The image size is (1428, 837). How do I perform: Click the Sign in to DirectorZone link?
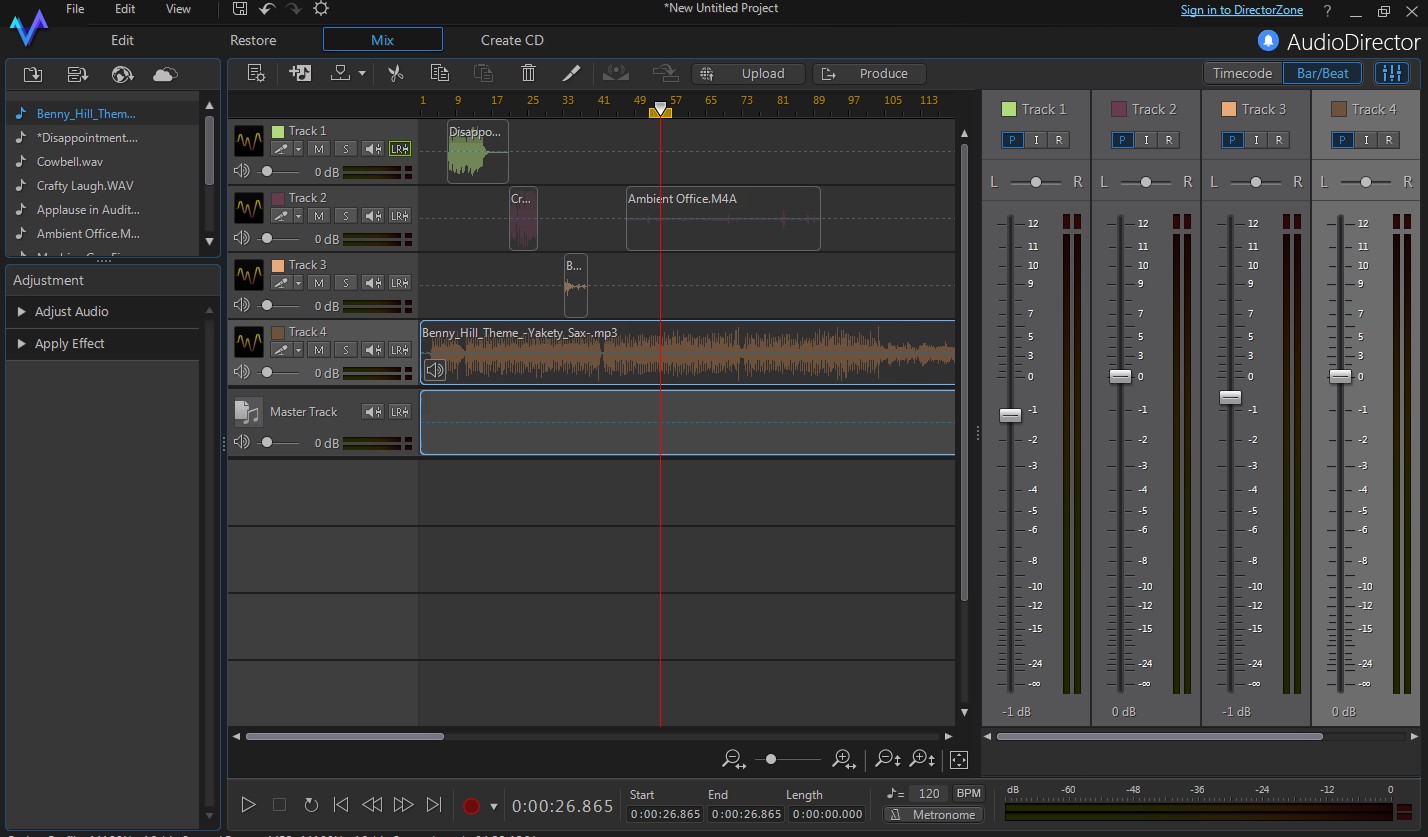(1242, 10)
